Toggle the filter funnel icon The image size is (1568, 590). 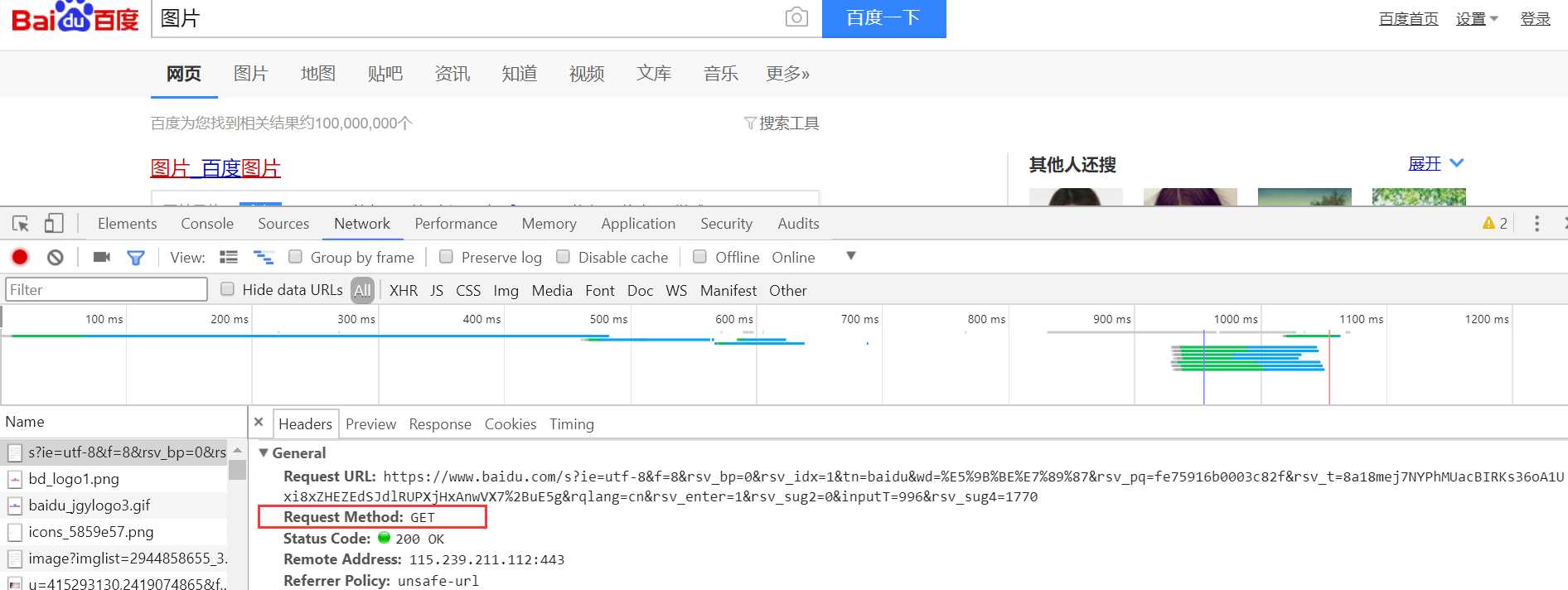[x=136, y=258]
